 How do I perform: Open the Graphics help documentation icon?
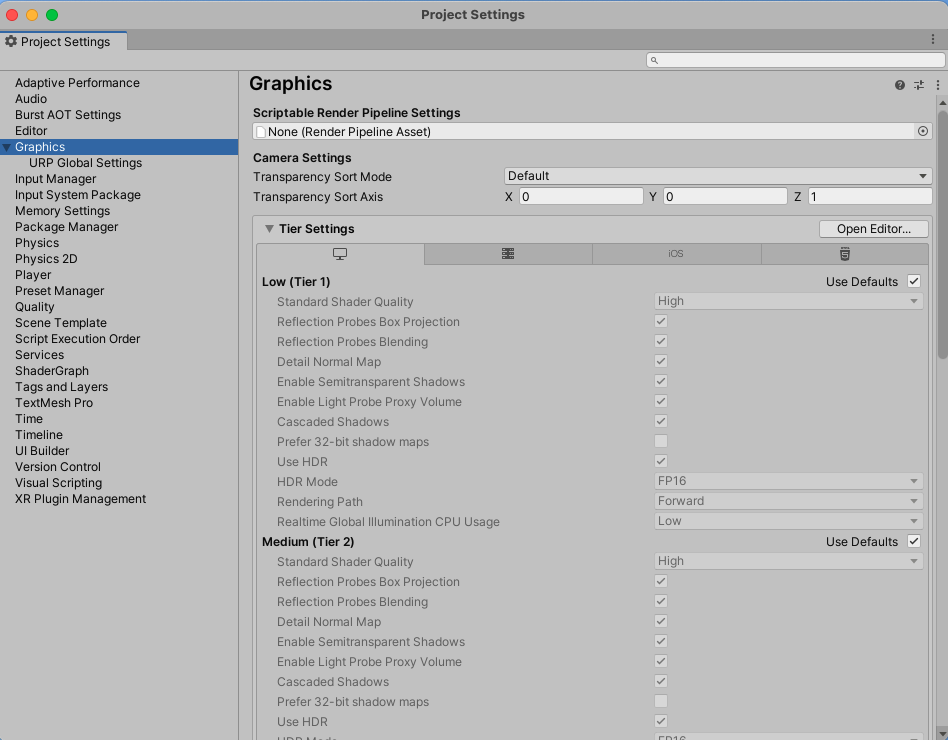tap(900, 85)
